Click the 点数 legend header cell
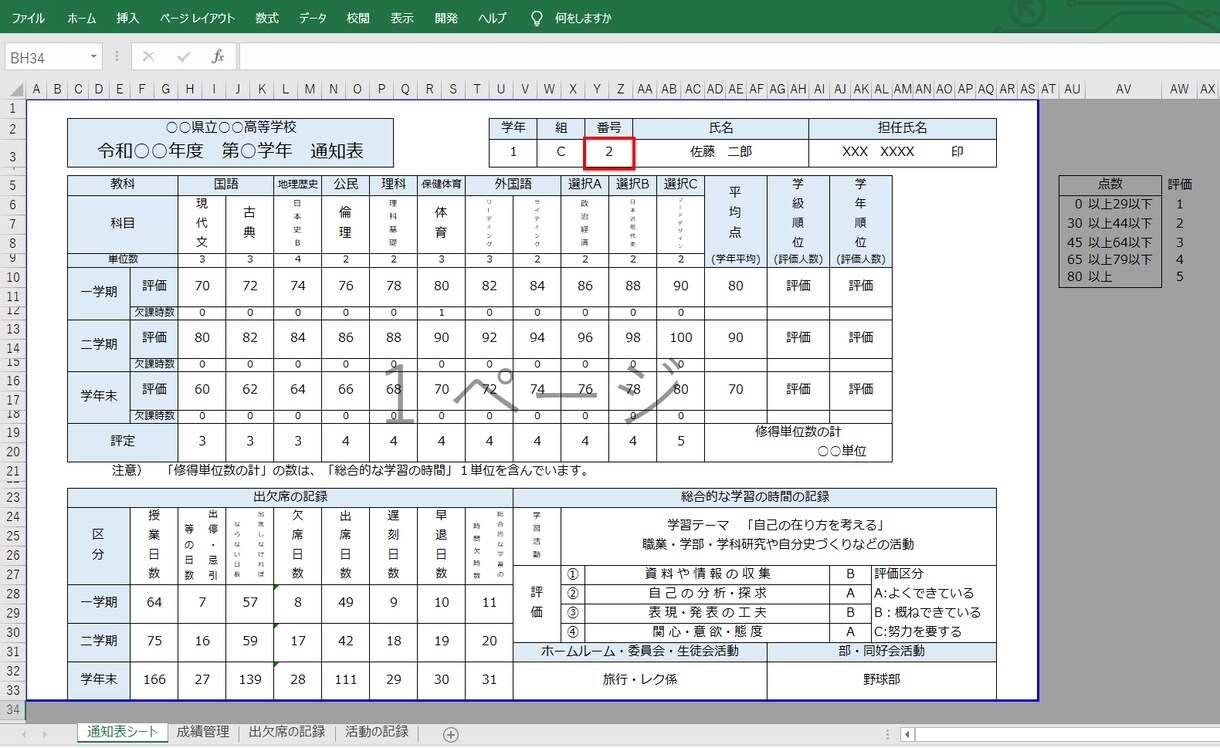This screenshot has height=748, width=1220. pos(1110,184)
